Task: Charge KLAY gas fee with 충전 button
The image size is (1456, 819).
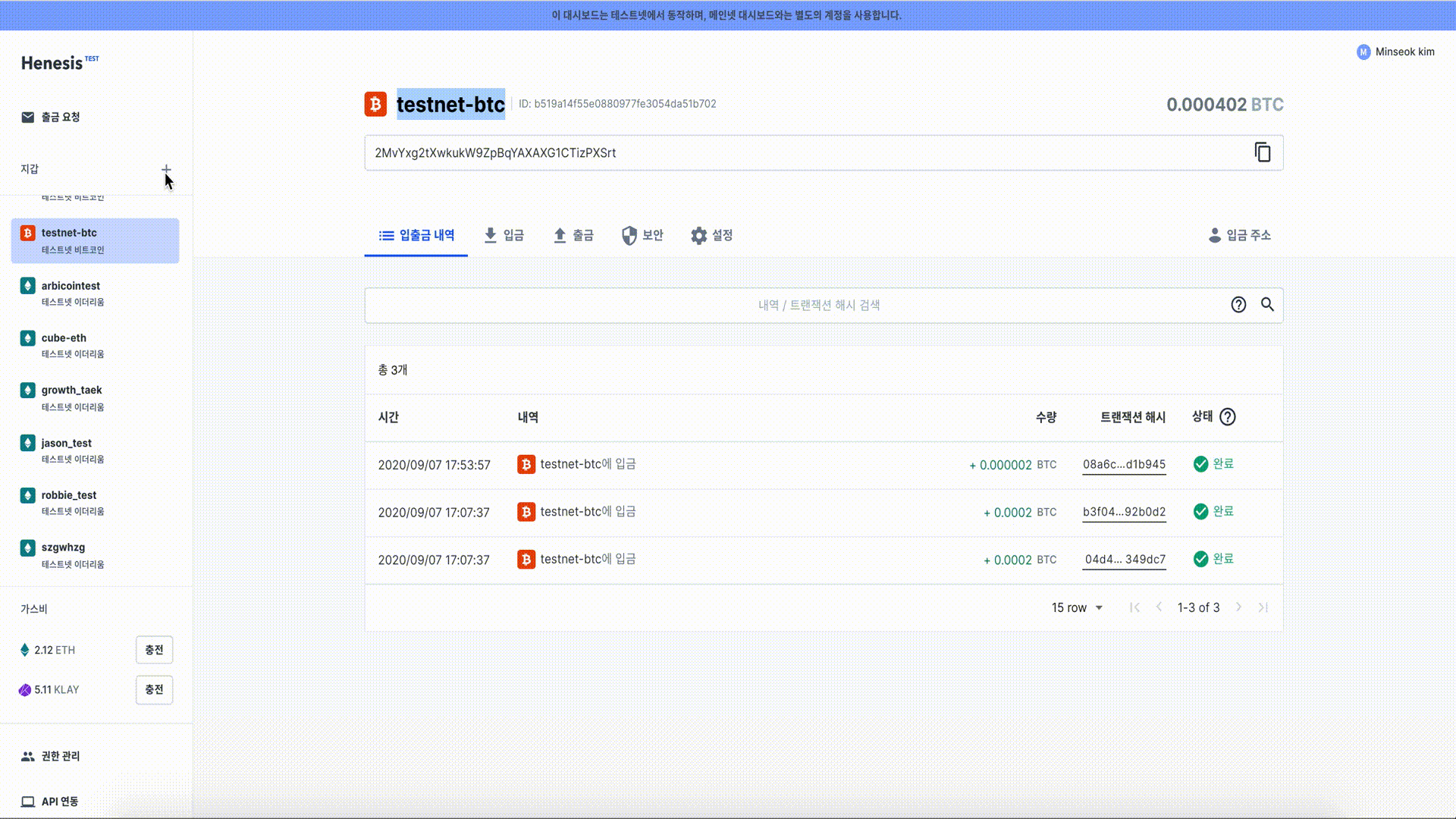Action: [x=154, y=689]
